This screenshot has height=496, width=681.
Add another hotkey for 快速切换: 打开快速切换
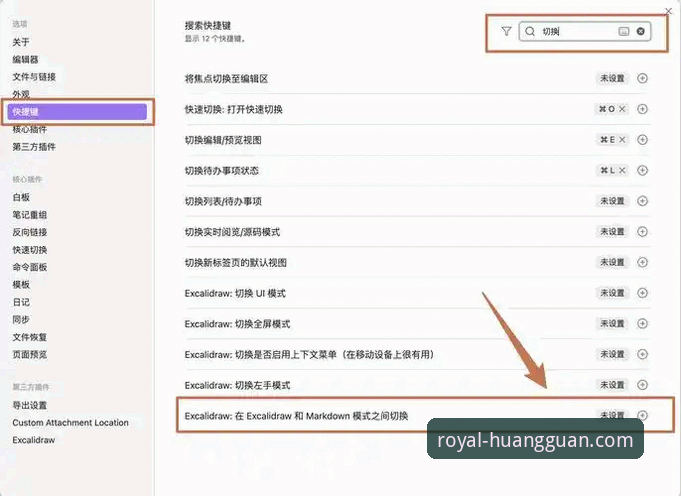pyautogui.click(x=642, y=109)
